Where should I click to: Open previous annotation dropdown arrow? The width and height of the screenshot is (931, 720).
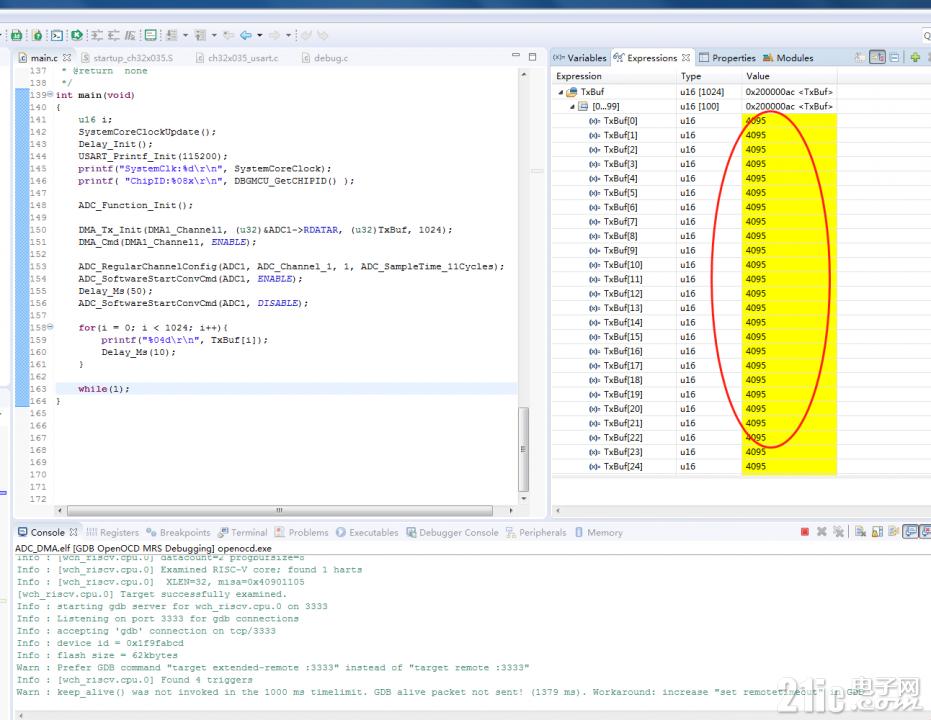(214, 36)
